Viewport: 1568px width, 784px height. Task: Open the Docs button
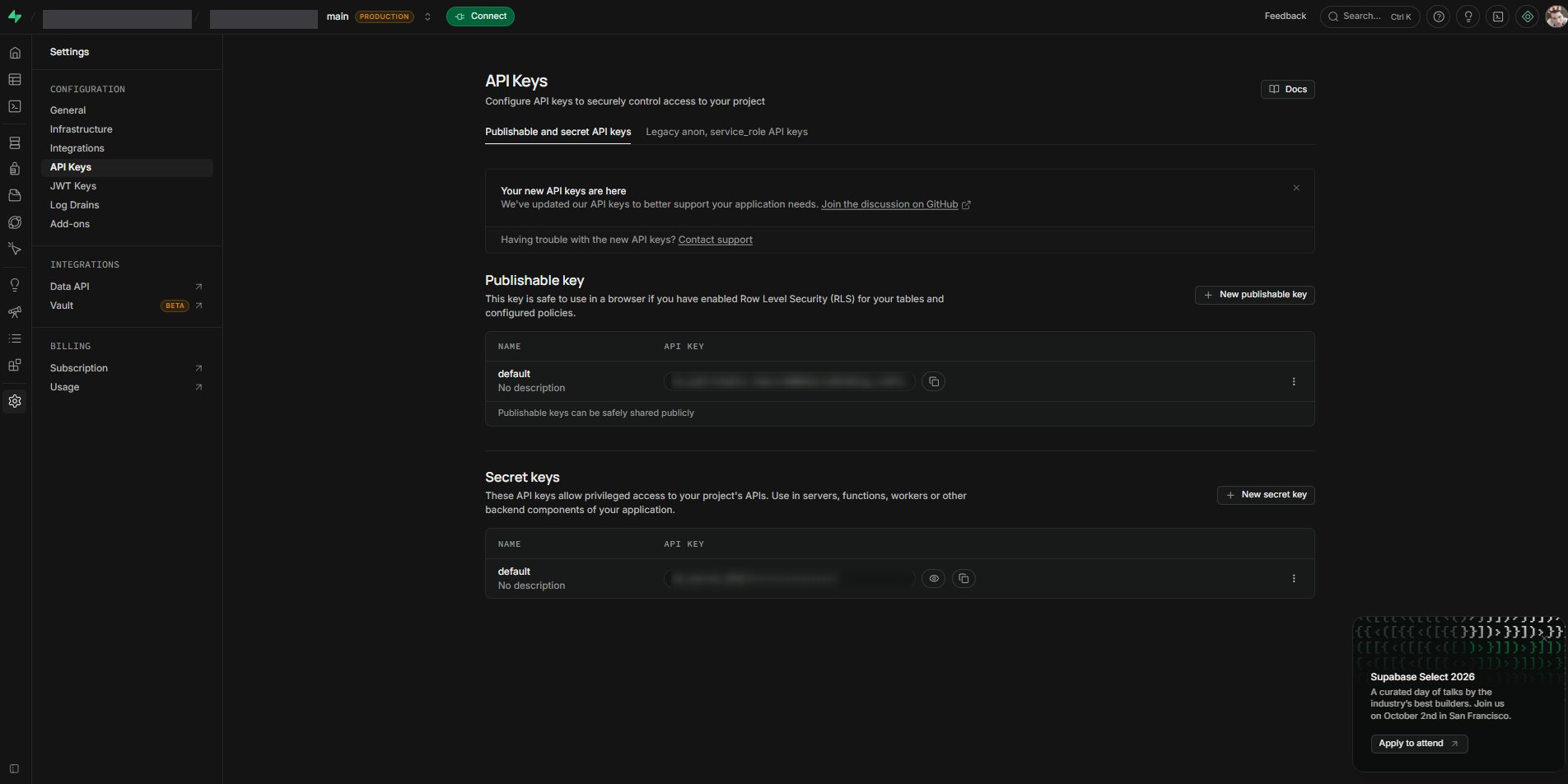click(x=1287, y=89)
